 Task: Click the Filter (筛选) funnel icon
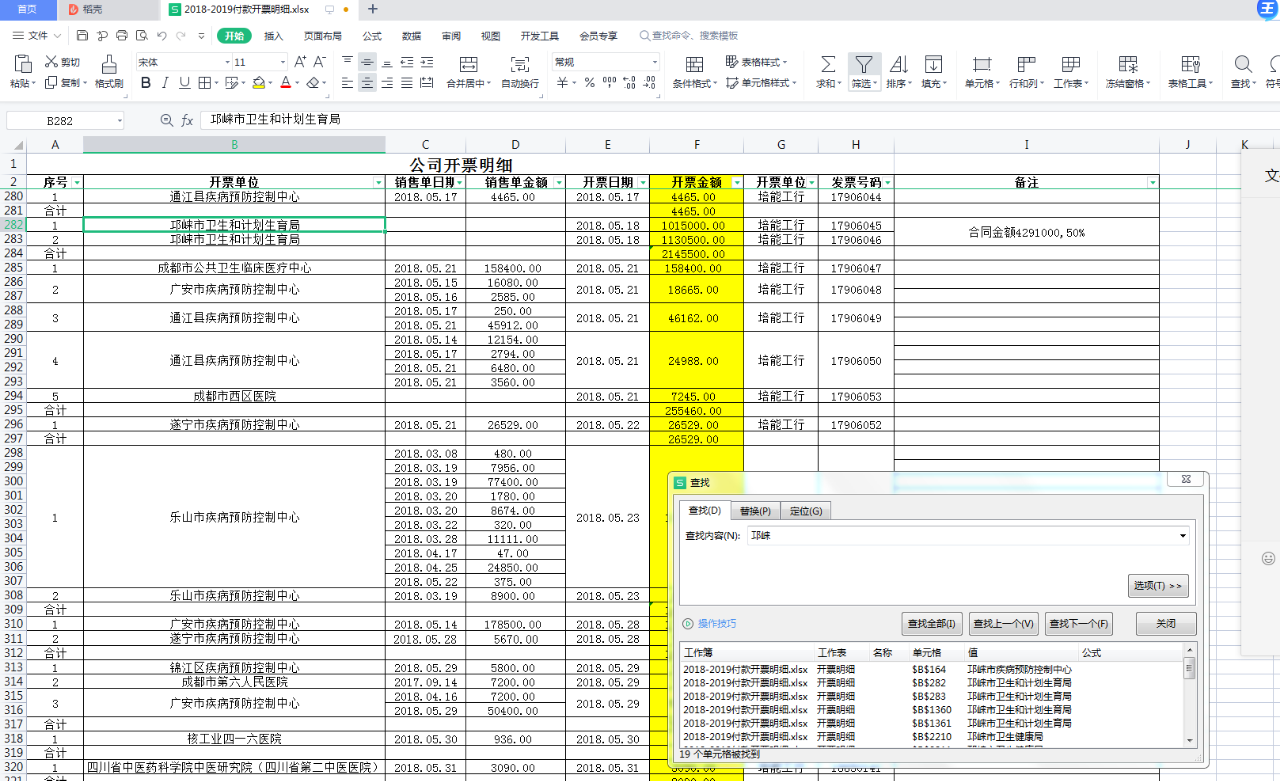(x=864, y=64)
